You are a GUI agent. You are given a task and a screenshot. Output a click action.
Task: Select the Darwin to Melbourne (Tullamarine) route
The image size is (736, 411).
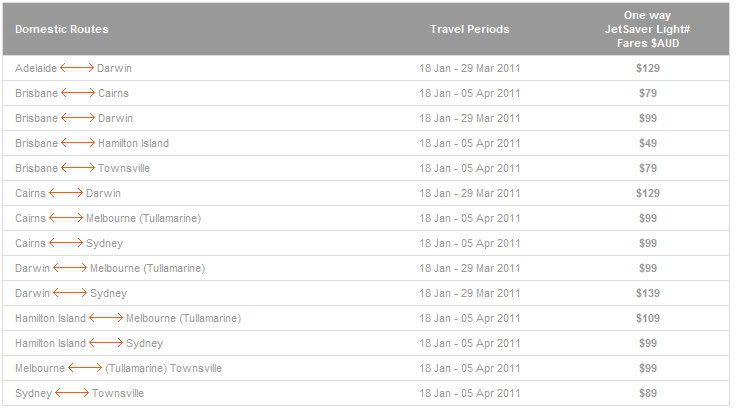pos(110,268)
